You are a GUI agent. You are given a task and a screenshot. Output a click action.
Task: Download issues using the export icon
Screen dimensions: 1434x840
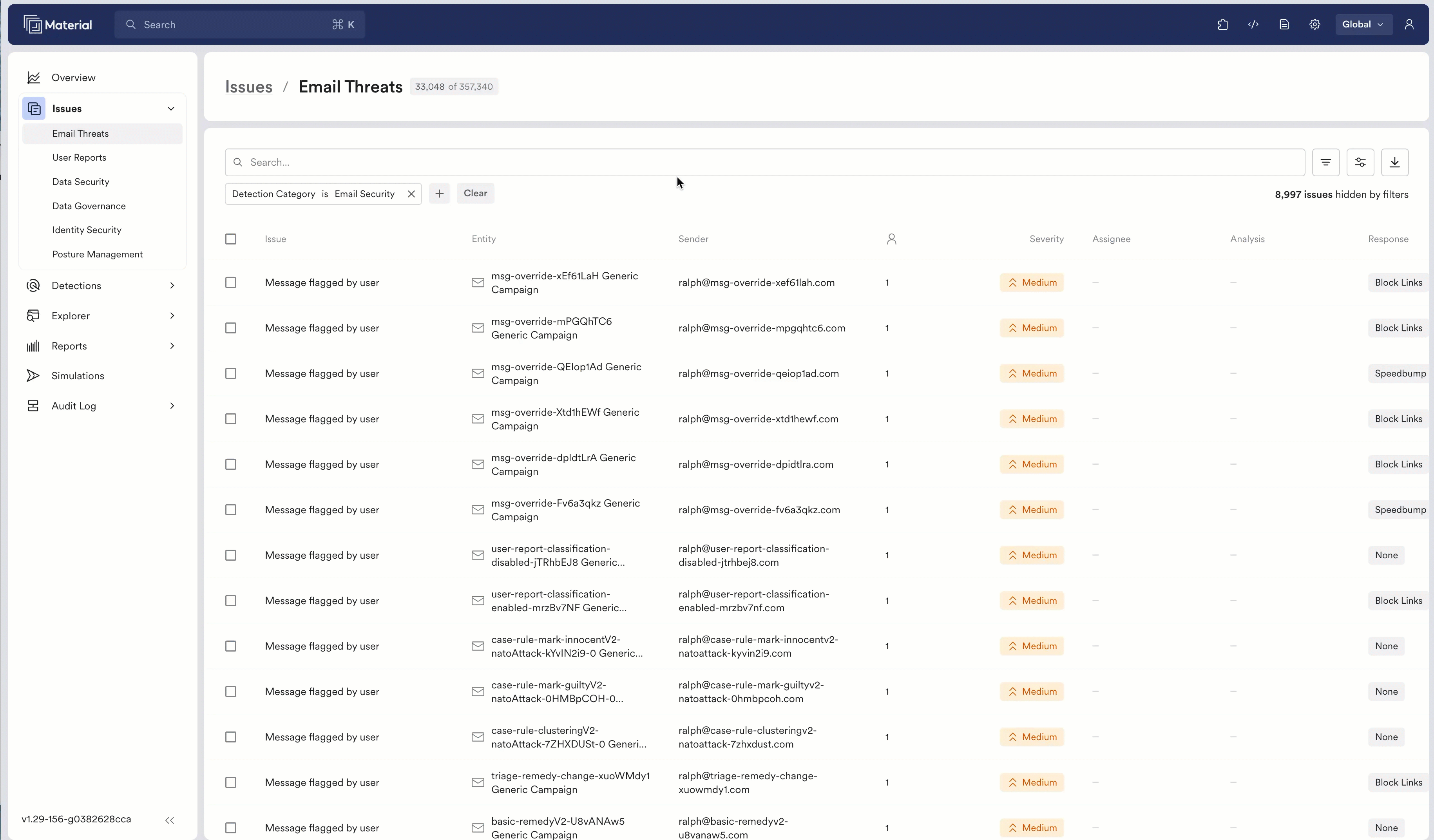1395,162
